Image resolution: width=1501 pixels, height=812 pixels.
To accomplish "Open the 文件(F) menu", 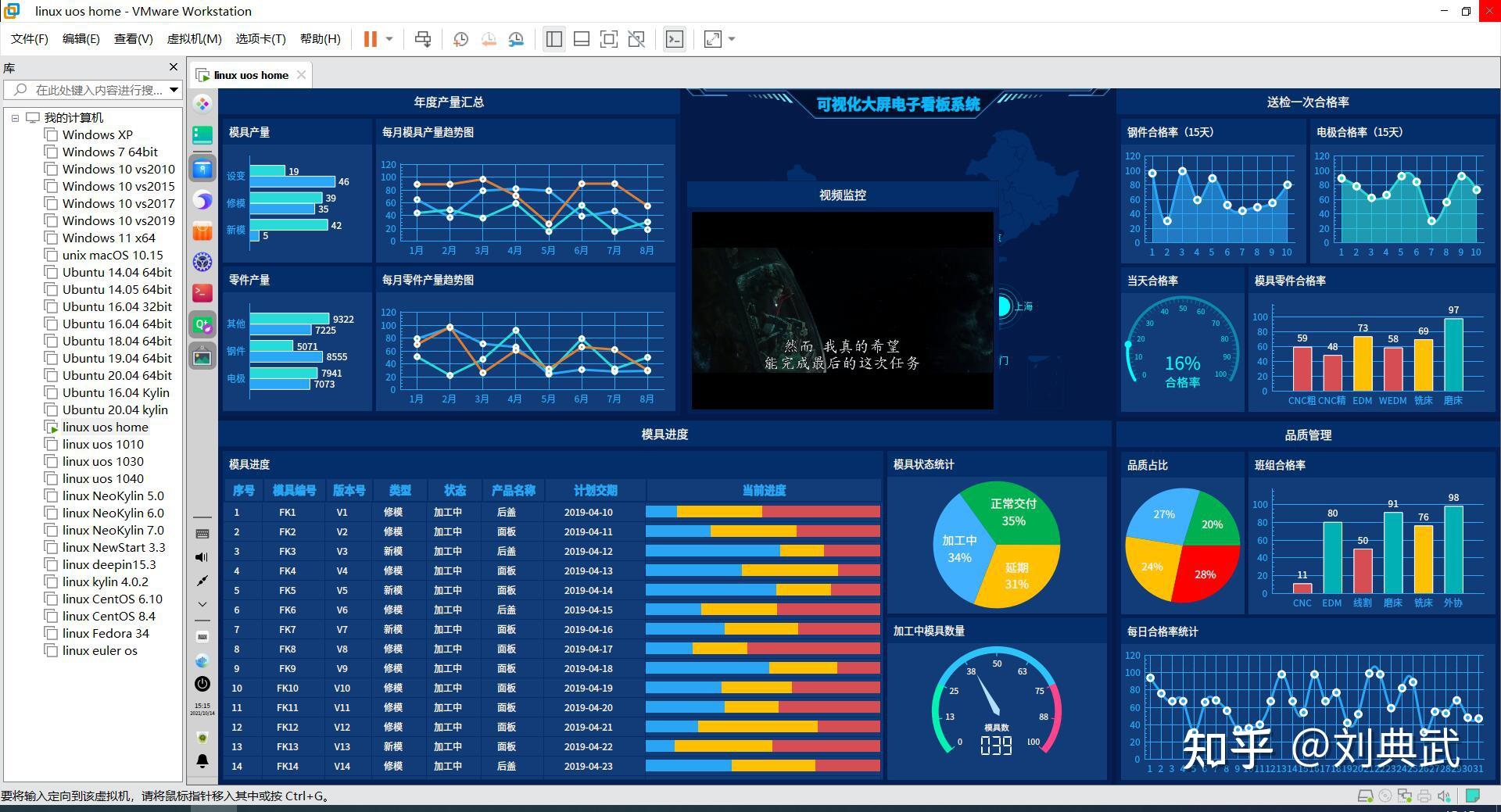I will click(30, 39).
